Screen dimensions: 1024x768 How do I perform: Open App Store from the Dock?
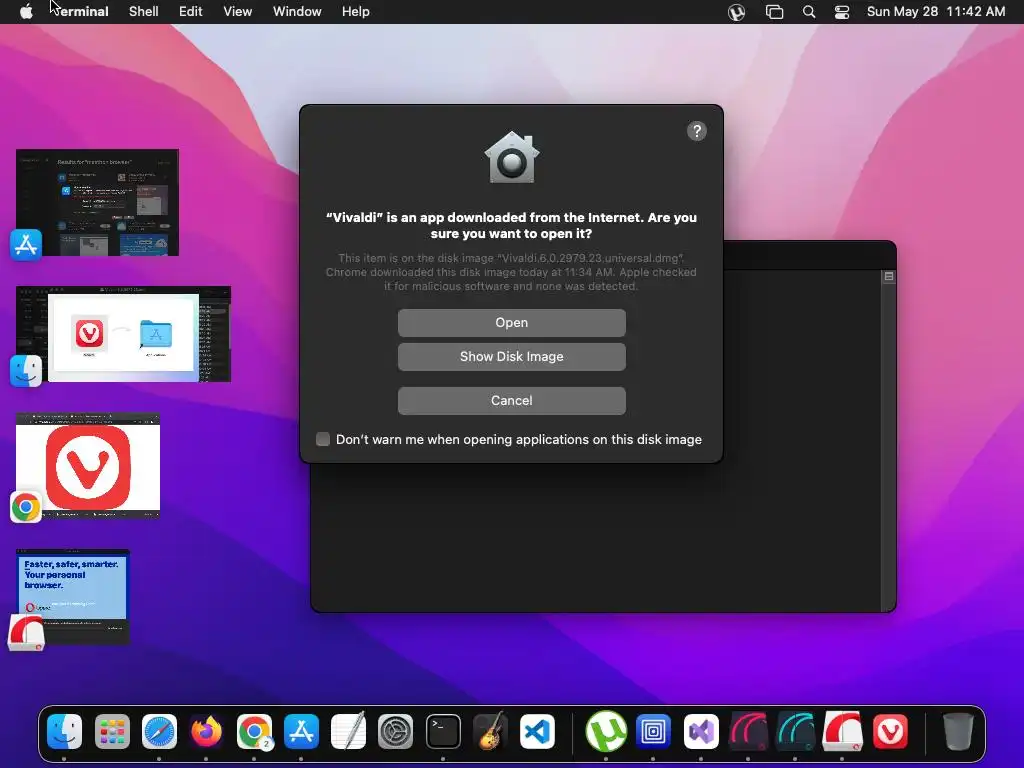click(x=301, y=731)
